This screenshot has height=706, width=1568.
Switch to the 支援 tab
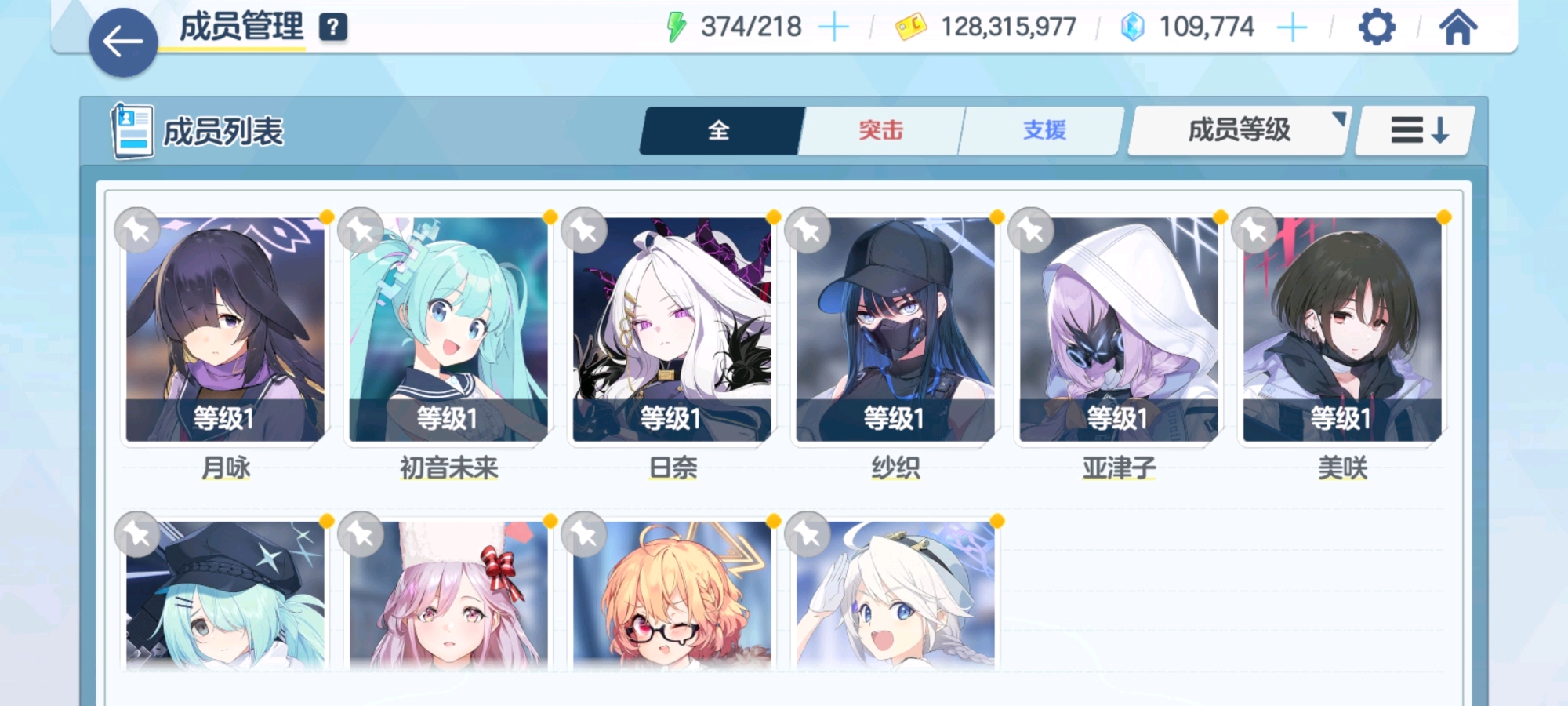click(x=1044, y=130)
